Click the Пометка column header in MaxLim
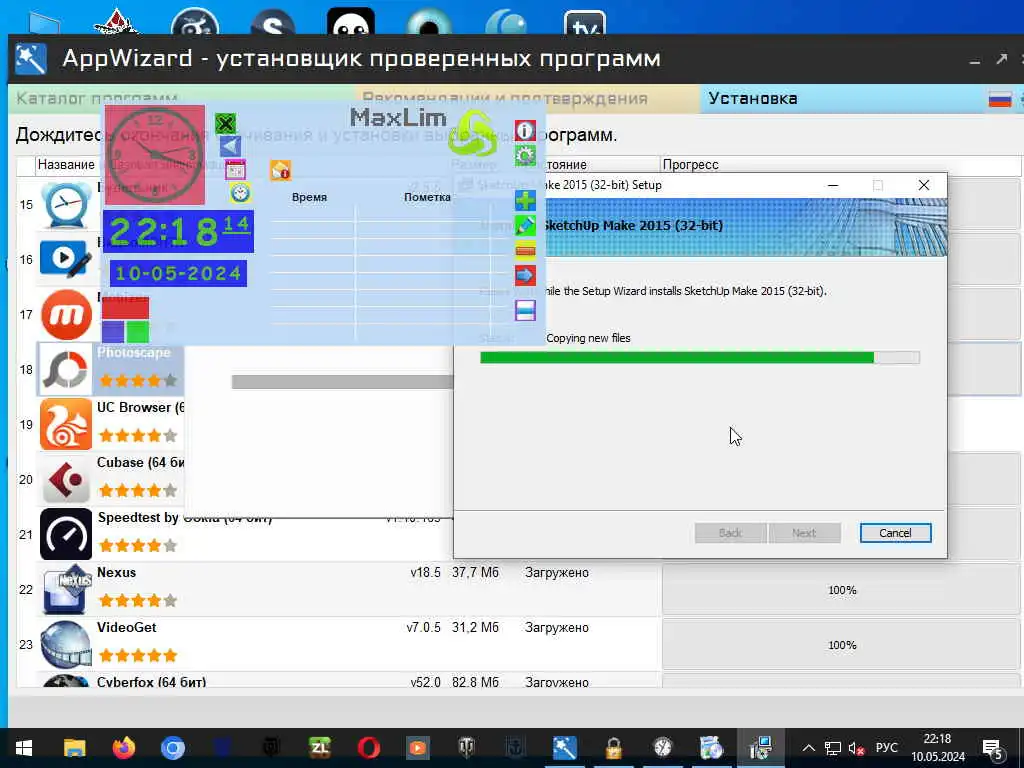Screen dimensions: 1024x768 pyautogui.click(x=427, y=197)
